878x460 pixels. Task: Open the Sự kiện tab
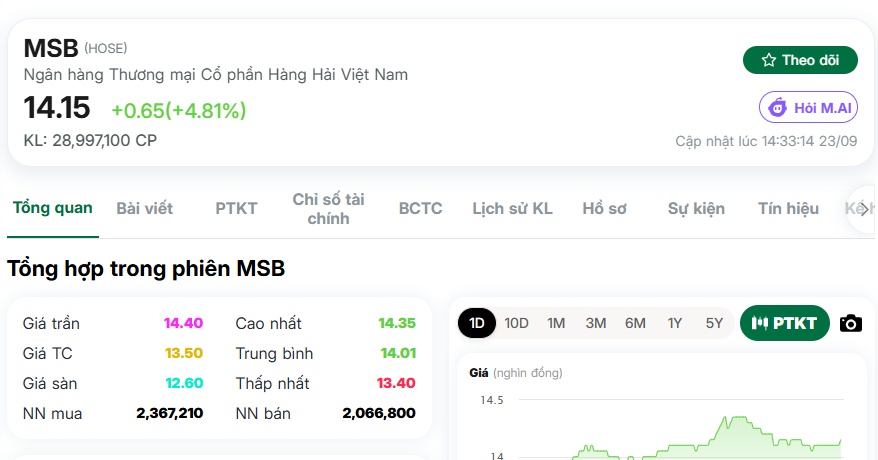click(x=696, y=208)
